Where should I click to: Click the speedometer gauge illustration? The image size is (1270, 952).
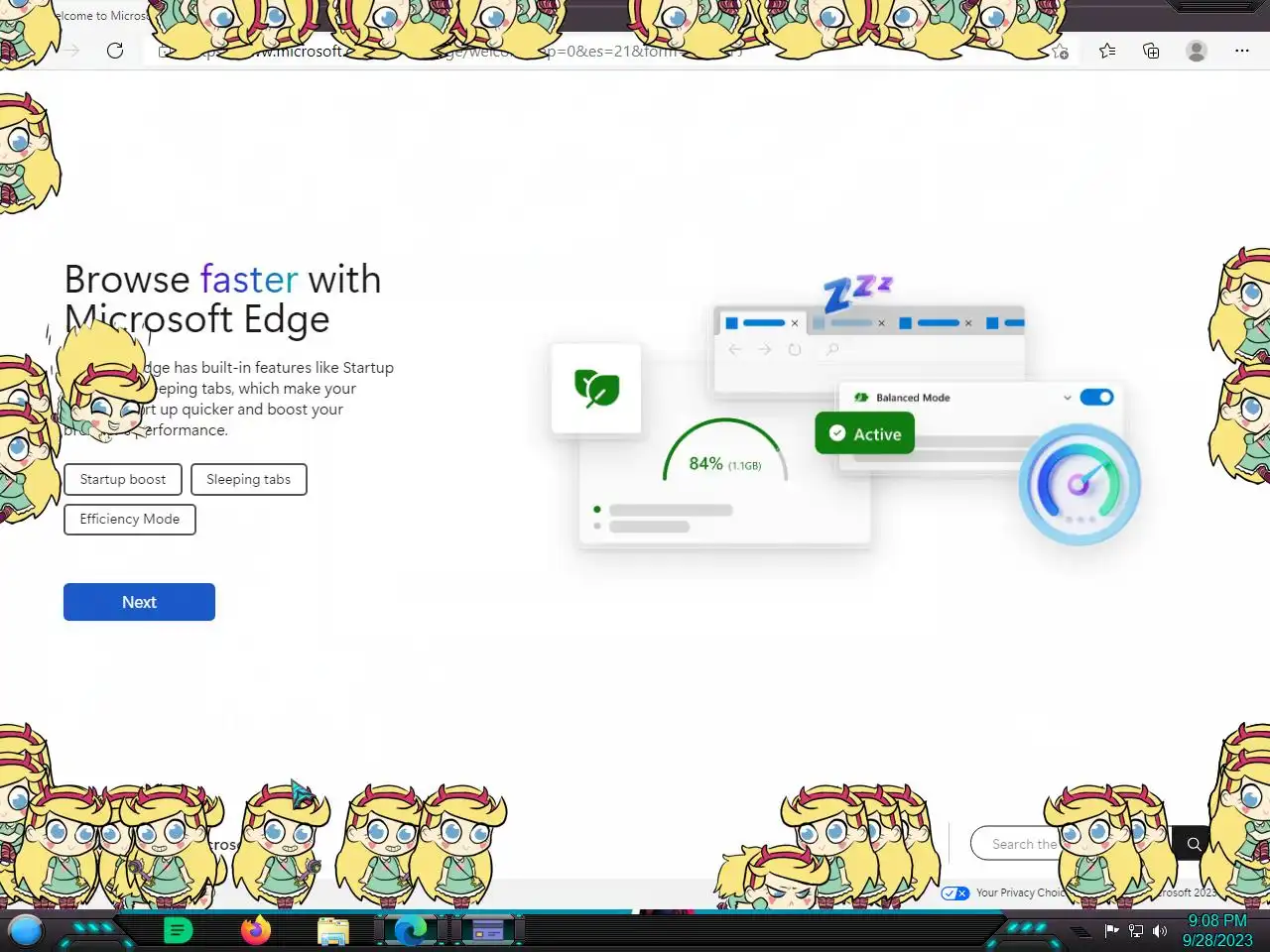[1079, 484]
